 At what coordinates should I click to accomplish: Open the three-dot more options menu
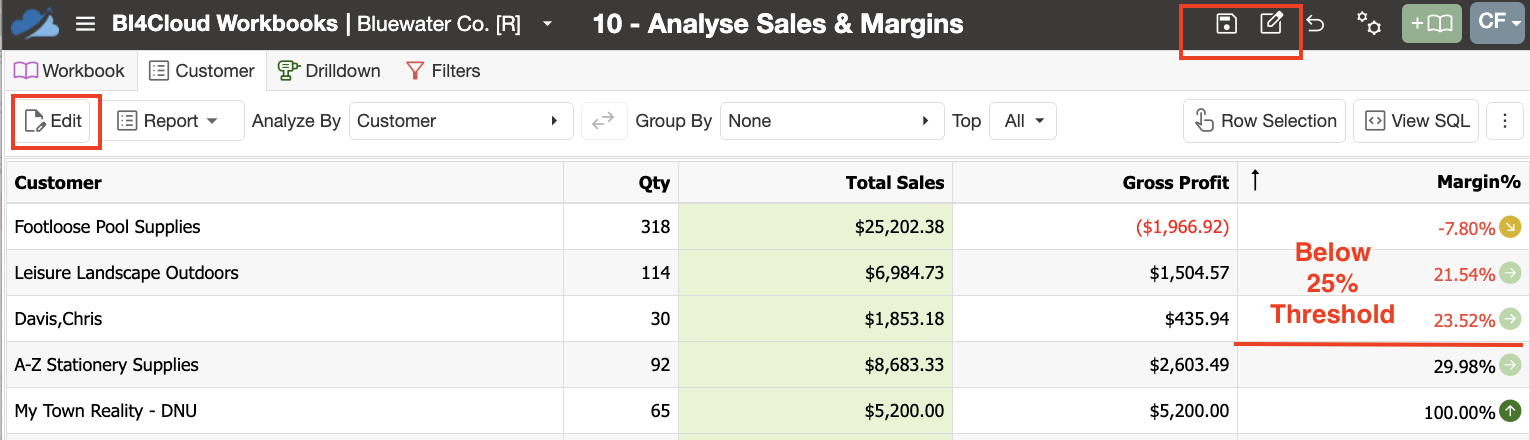(1505, 121)
